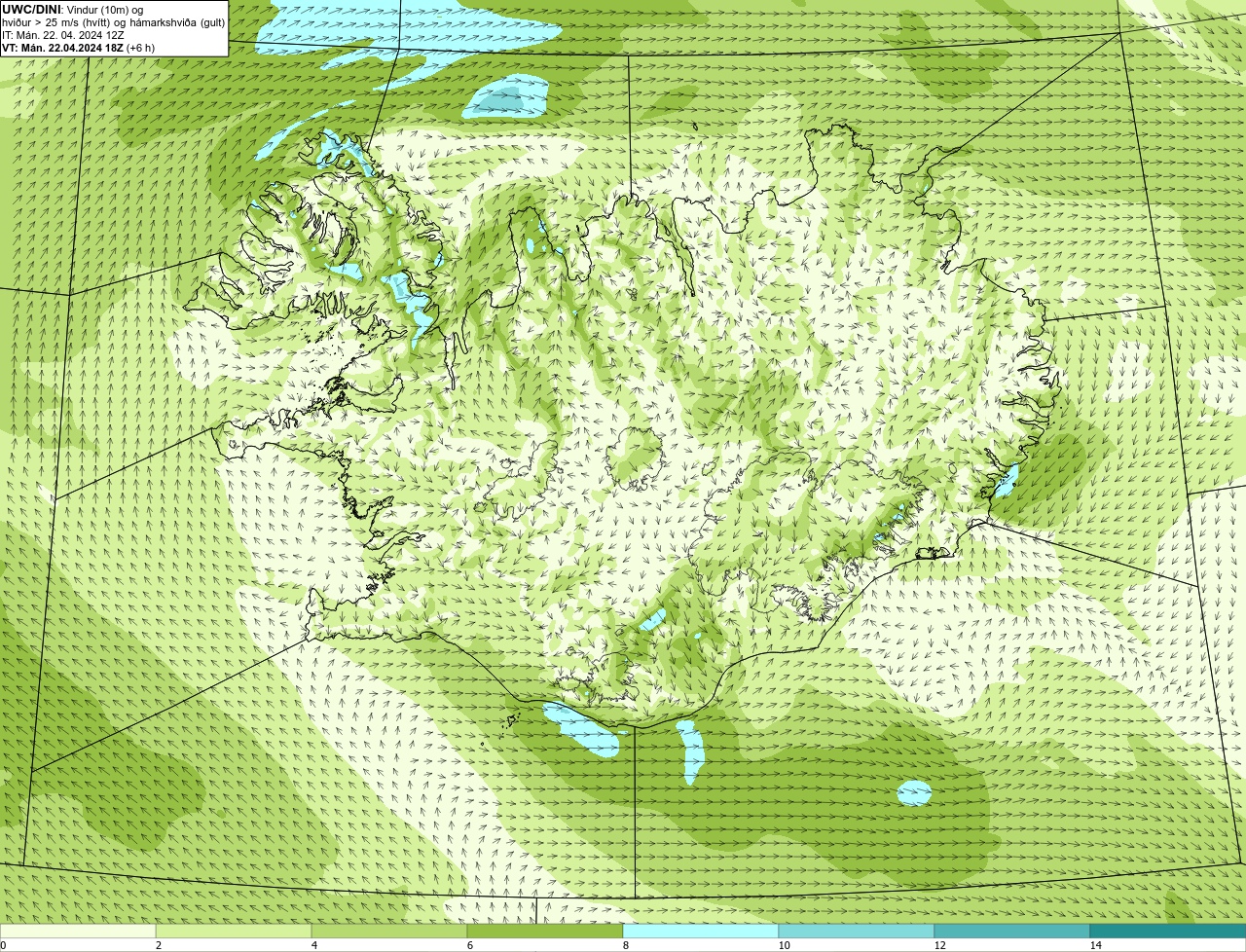Viewport: 1246px width, 952px height.
Task: Click the 2–4 light green legend swatch
Action: pyautogui.click(x=234, y=931)
